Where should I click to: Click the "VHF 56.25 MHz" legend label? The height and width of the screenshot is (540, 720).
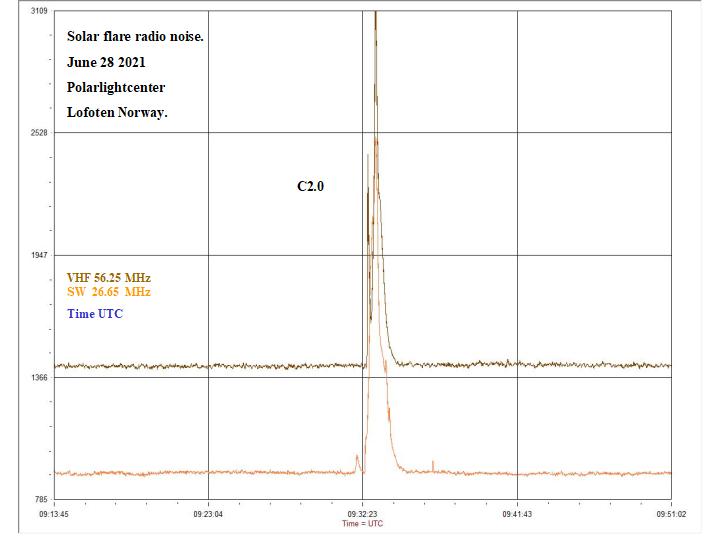pos(109,278)
